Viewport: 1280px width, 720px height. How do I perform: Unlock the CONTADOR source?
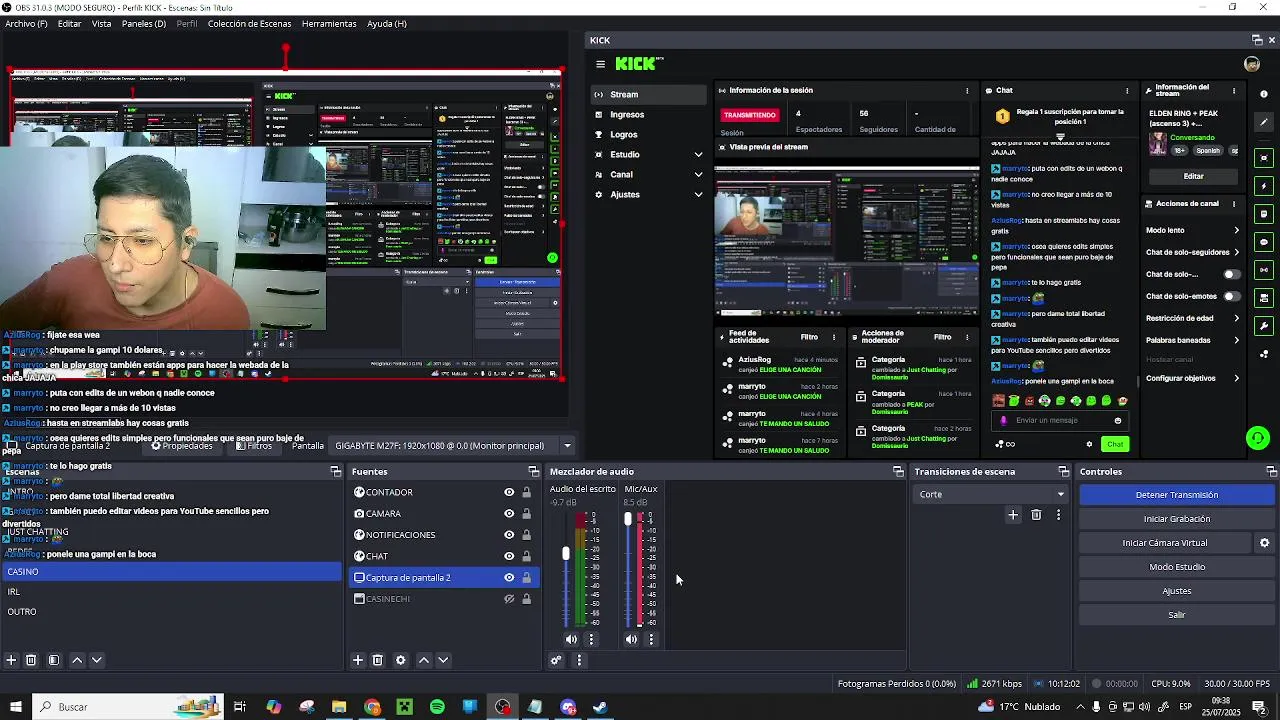point(526,492)
